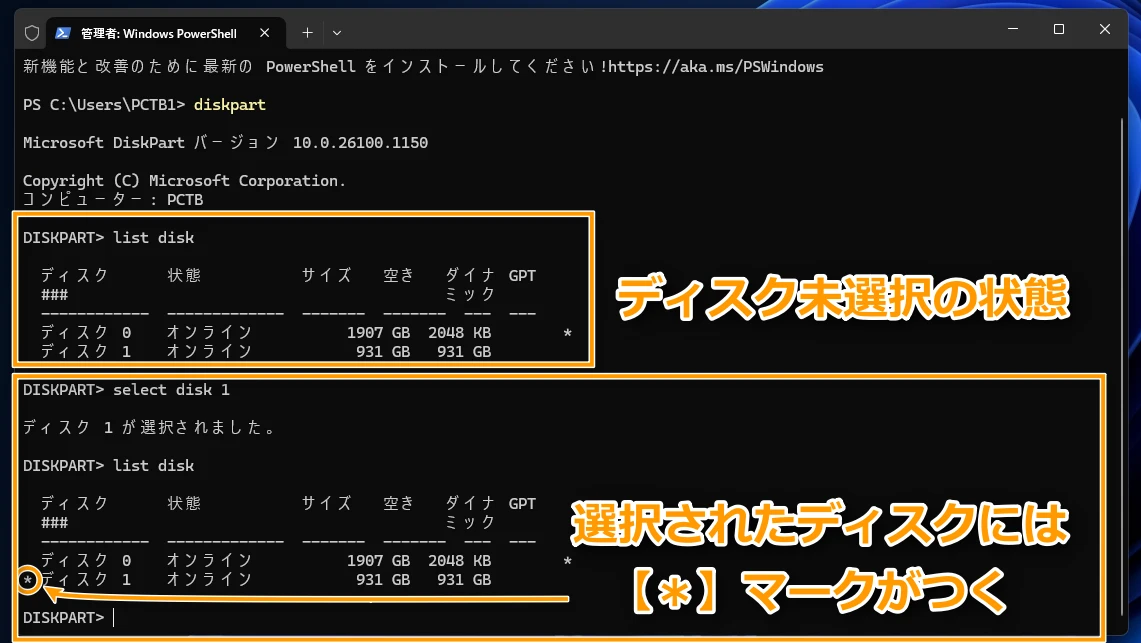Click the ディスク 1 が選択されました message

(149, 427)
